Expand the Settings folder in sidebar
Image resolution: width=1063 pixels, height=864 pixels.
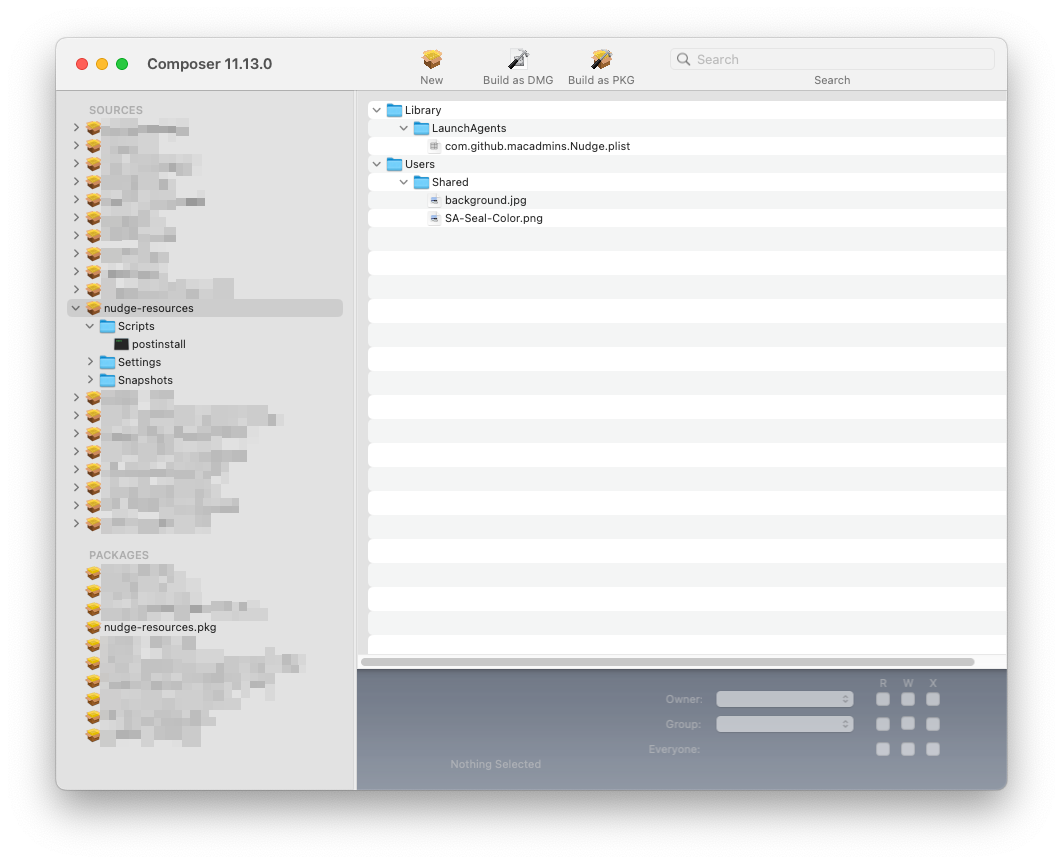(90, 362)
